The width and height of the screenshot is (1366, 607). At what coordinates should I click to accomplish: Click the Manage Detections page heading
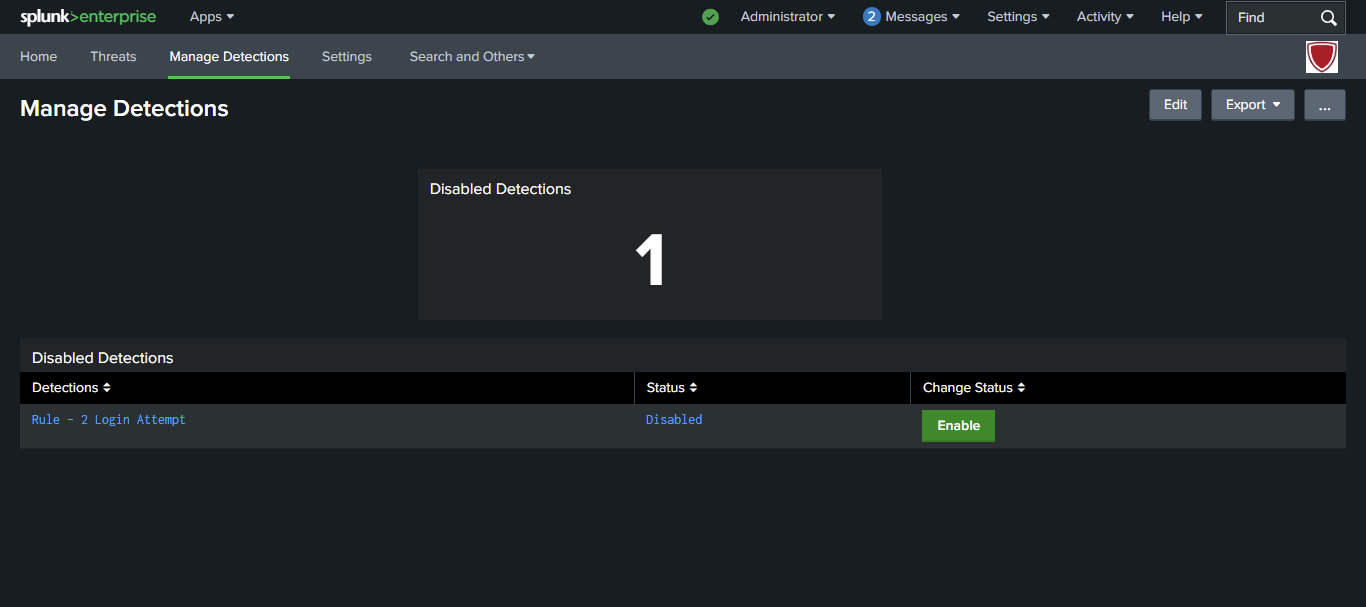(x=124, y=109)
